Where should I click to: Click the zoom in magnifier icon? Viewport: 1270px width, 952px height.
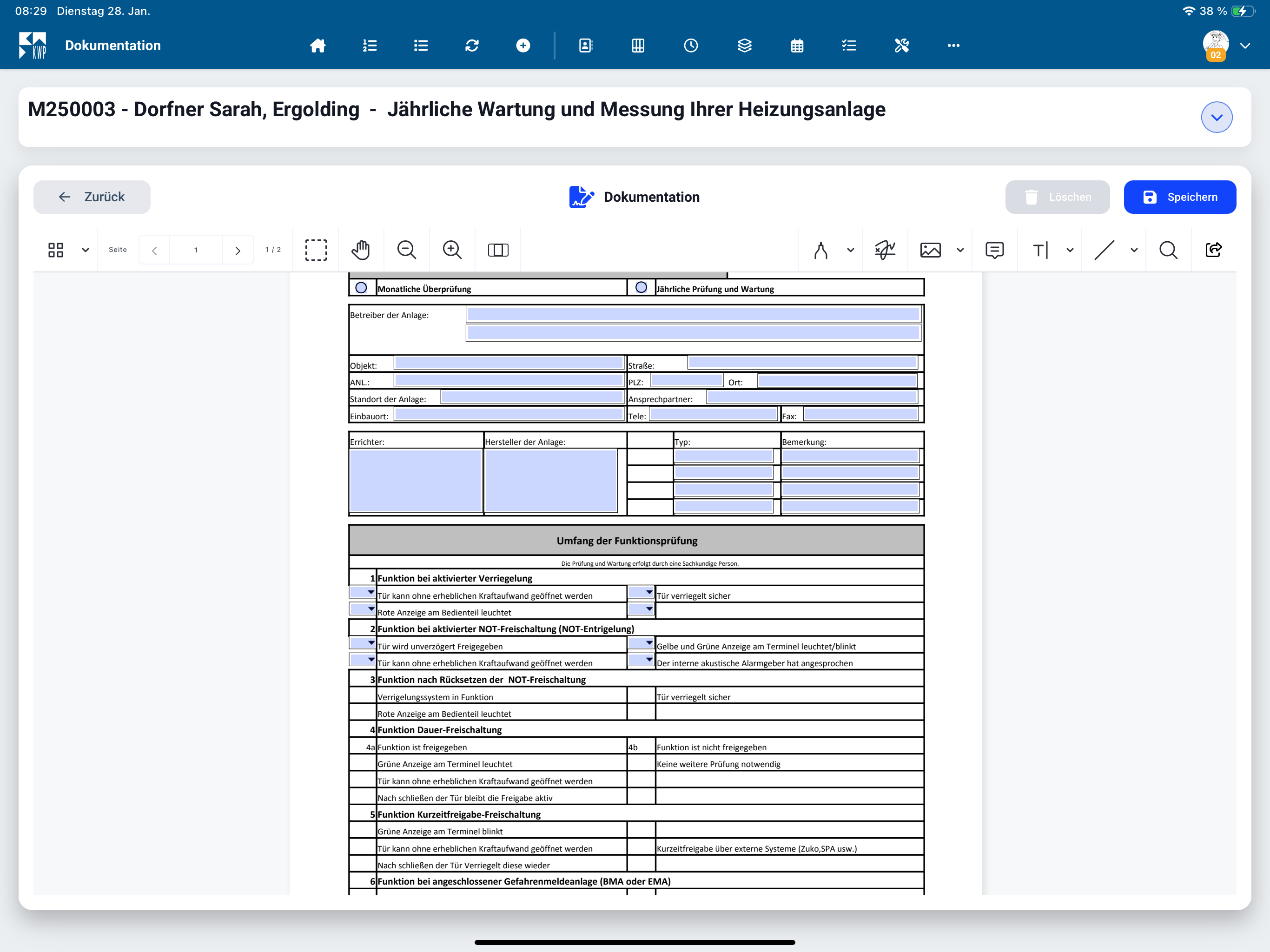pyautogui.click(x=452, y=250)
